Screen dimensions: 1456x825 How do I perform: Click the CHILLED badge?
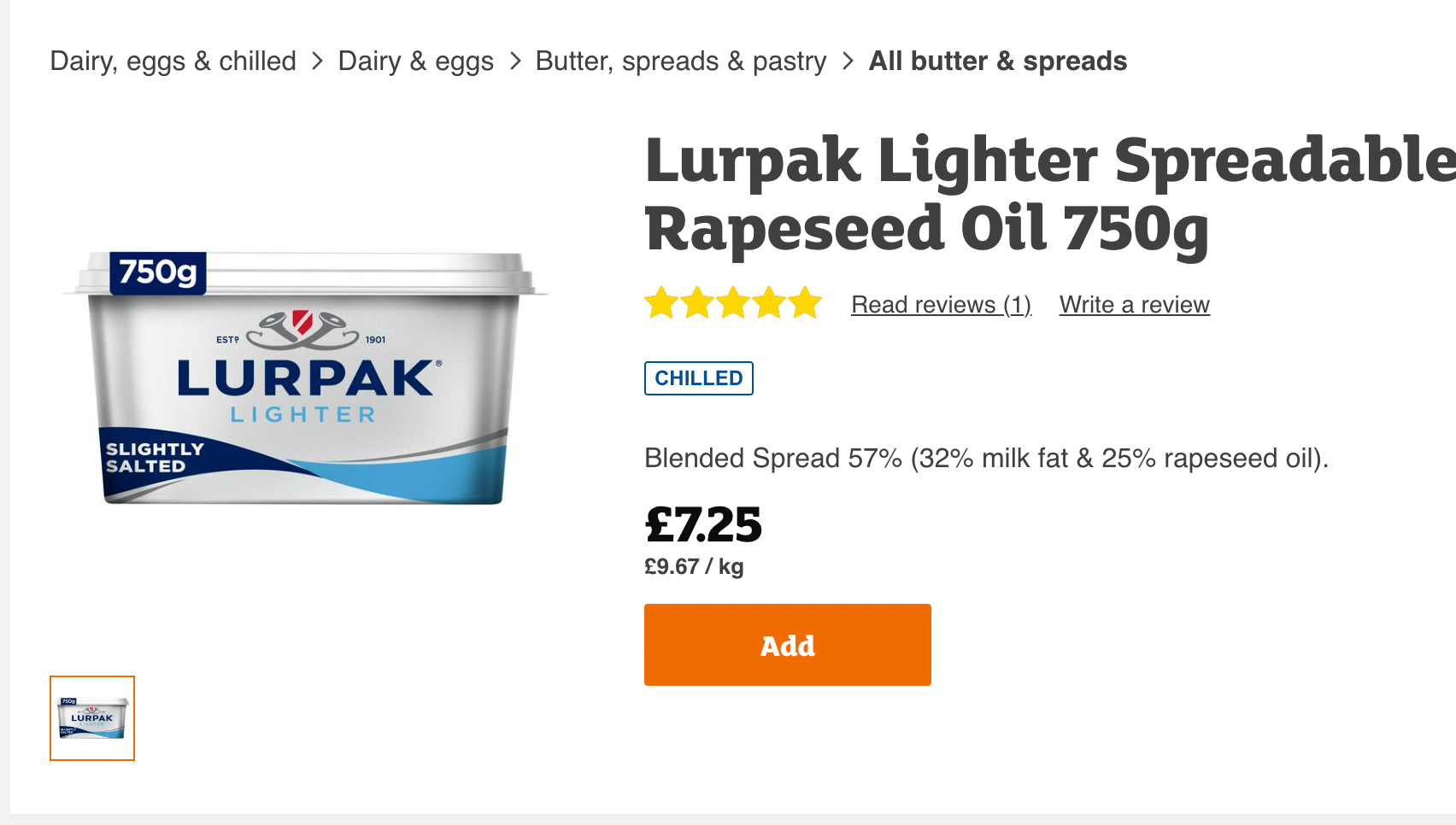pos(698,377)
